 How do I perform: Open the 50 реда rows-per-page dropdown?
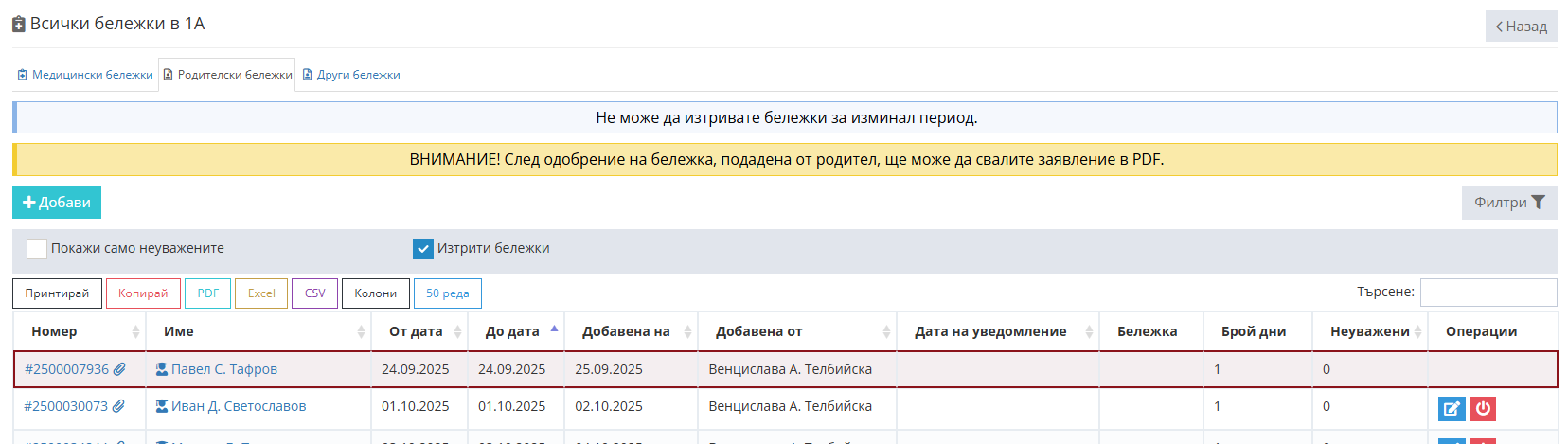click(448, 293)
